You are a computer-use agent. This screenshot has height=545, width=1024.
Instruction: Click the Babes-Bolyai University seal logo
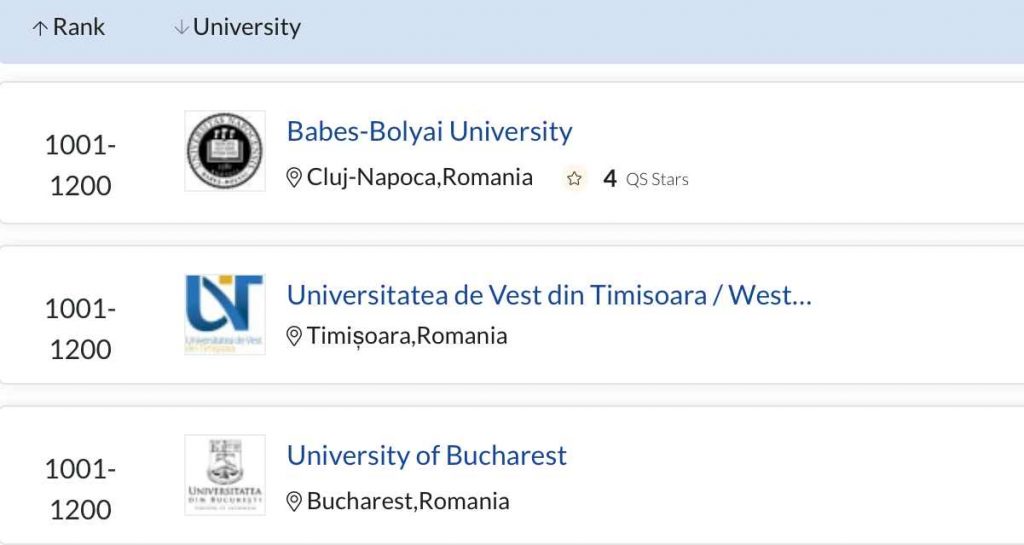225,151
